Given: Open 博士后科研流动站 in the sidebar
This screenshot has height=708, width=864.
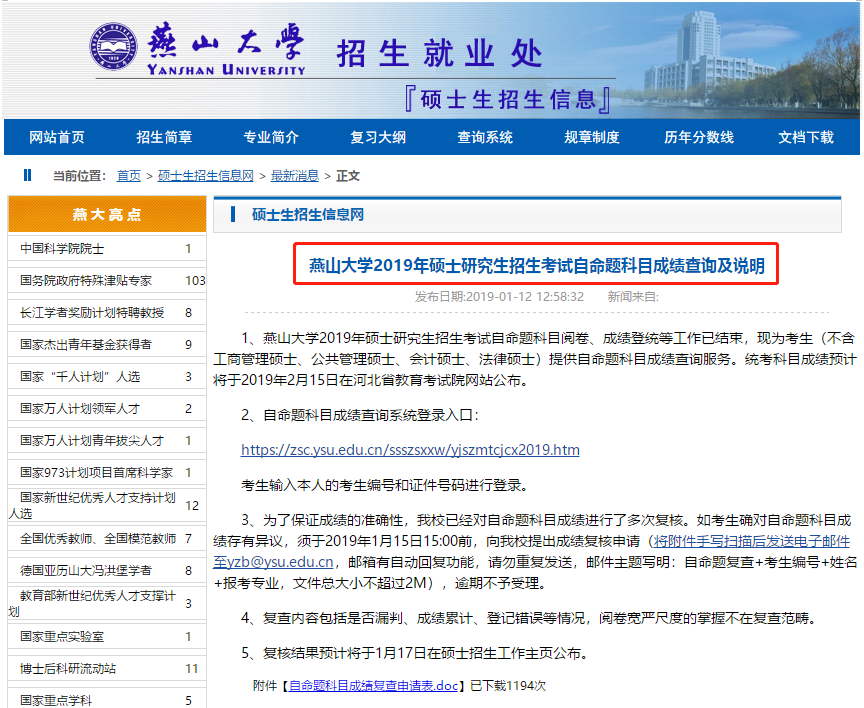Looking at the screenshot, I should (68, 668).
